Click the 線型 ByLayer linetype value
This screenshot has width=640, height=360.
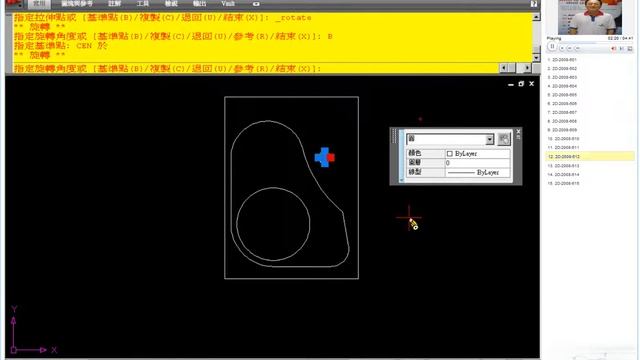click(x=478, y=172)
